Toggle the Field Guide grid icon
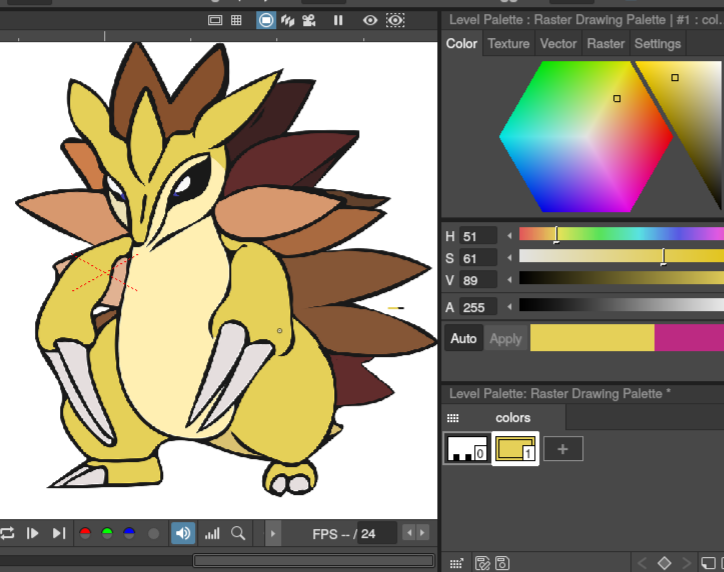Screen dimensions: 724x572 (x=236, y=20)
